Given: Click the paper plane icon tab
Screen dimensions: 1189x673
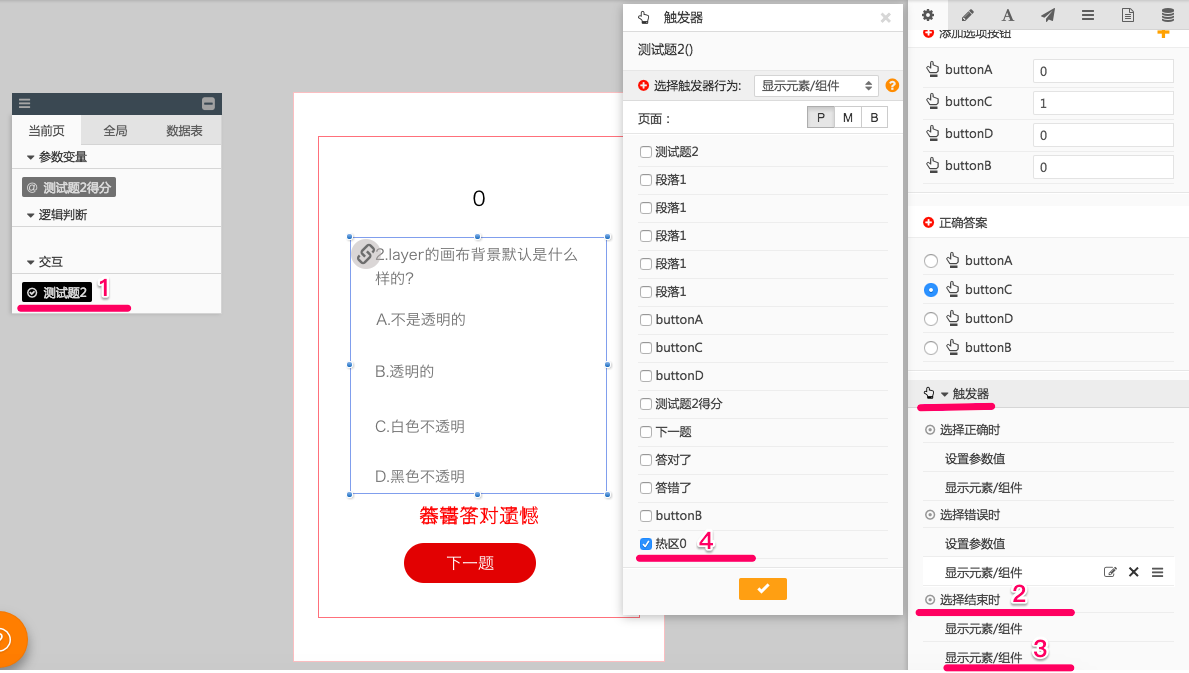Looking at the screenshot, I should coord(1047,15).
